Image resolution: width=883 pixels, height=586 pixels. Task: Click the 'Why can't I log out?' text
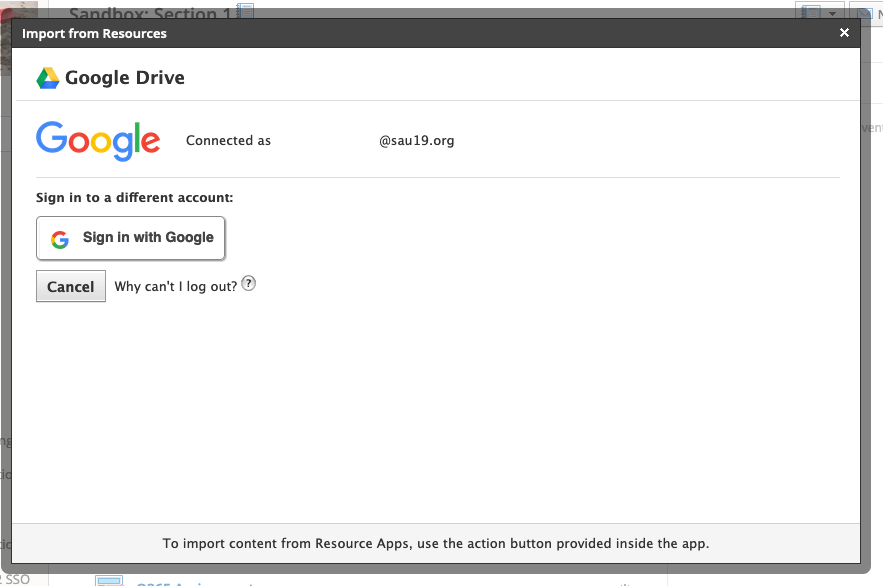[176, 287]
